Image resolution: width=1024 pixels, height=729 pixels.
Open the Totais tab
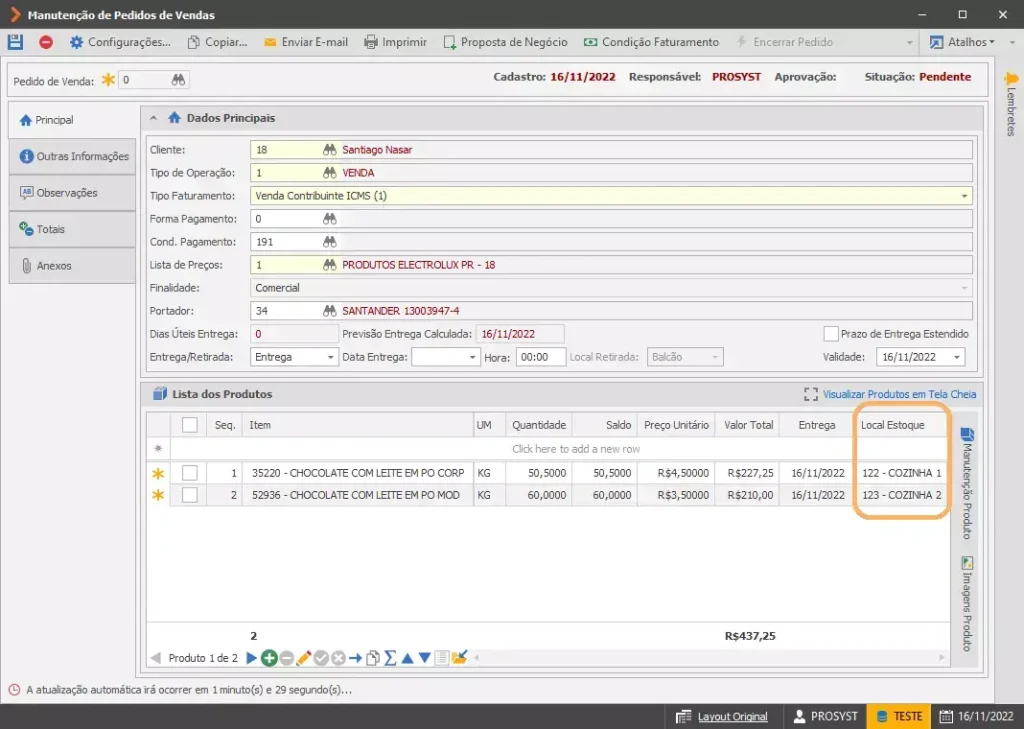pos(72,229)
